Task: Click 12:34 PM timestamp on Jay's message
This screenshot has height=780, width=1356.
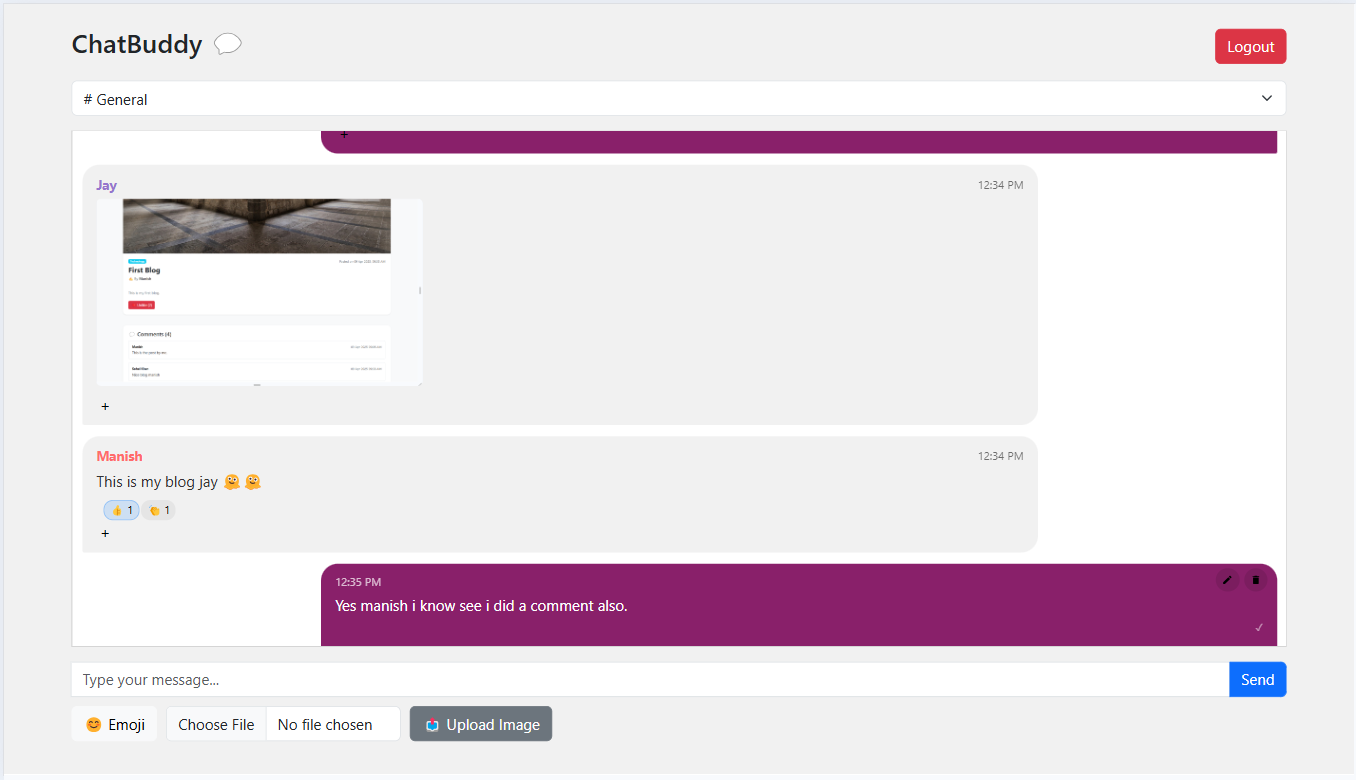Action: [x=1001, y=185]
